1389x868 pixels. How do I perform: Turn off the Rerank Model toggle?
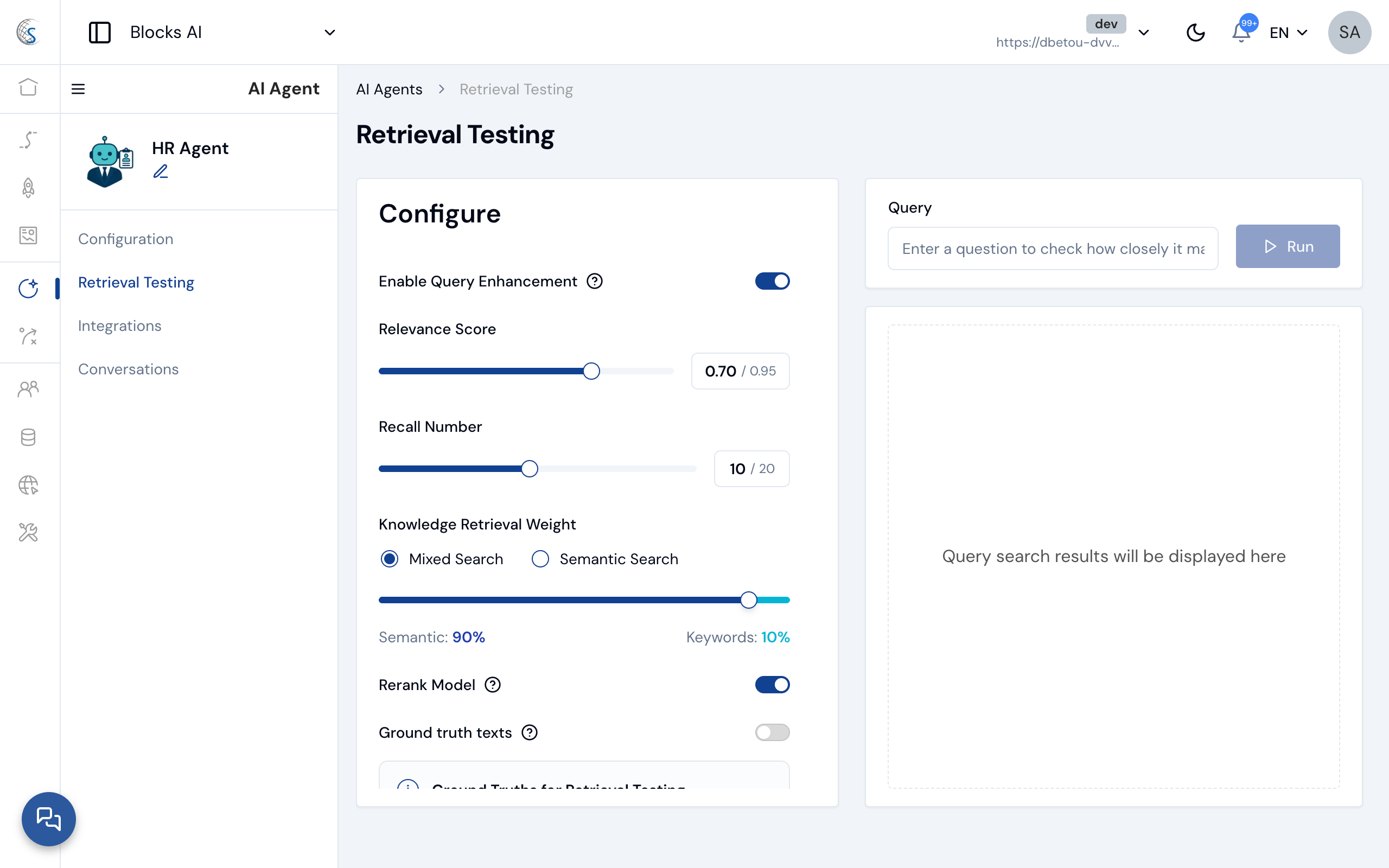click(x=772, y=684)
